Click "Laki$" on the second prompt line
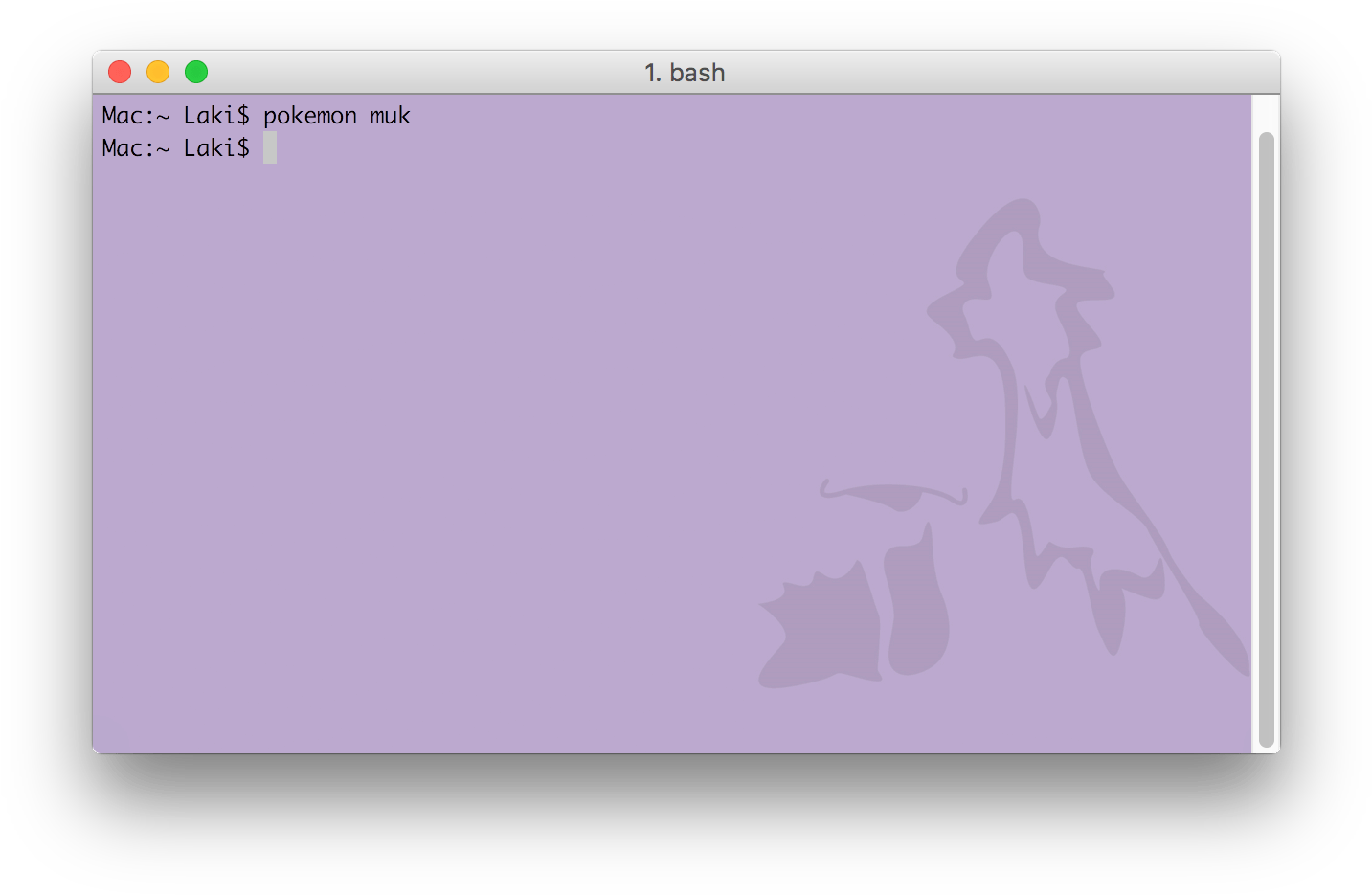This screenshot has width=1372, height=895. (215, 147)
